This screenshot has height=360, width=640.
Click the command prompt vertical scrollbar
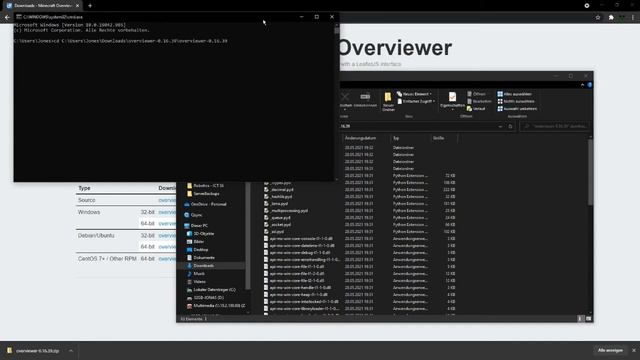pyautogui.click(x=337, y=30)
